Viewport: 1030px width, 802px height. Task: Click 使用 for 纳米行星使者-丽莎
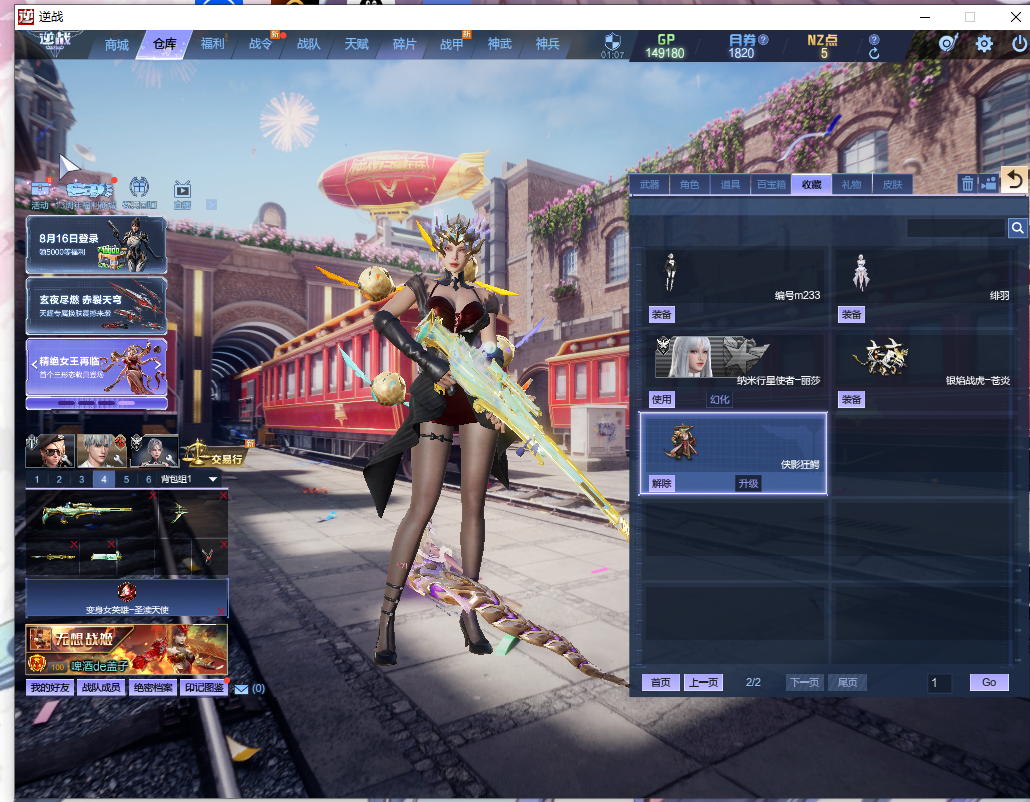pos(661,399)
